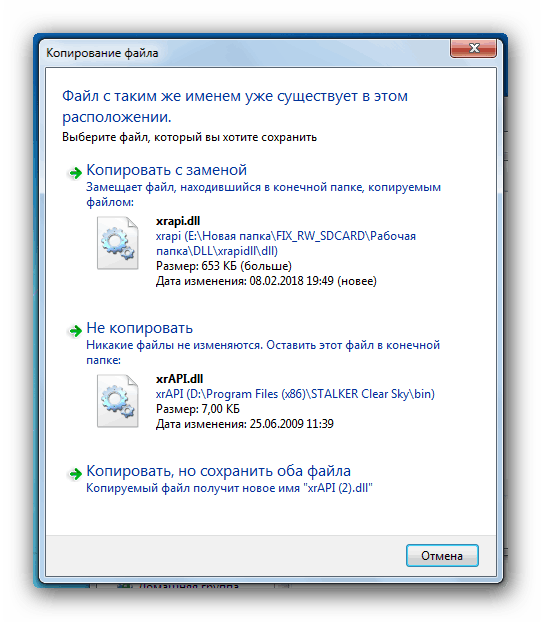Choose the "Не копировать" option title
Viewport: 542px width, 622px height.
pyautogui.click(x=140, y=328)
